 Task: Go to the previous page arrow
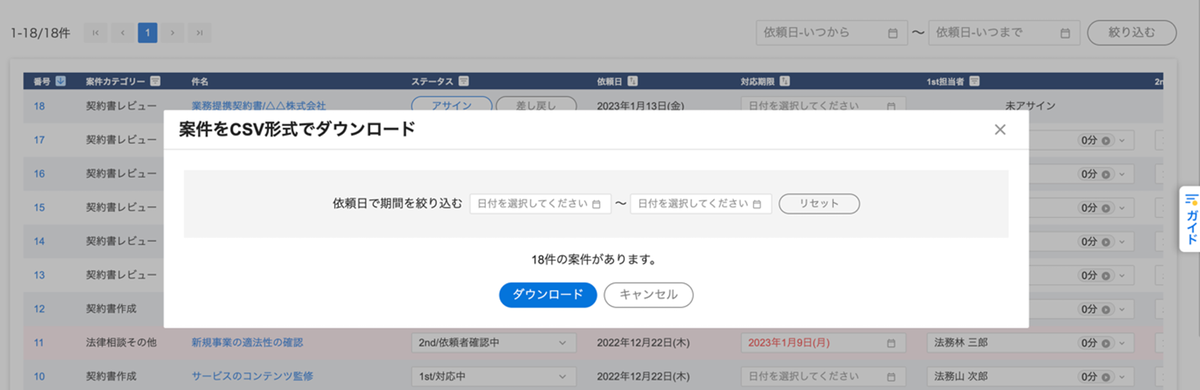122,33
